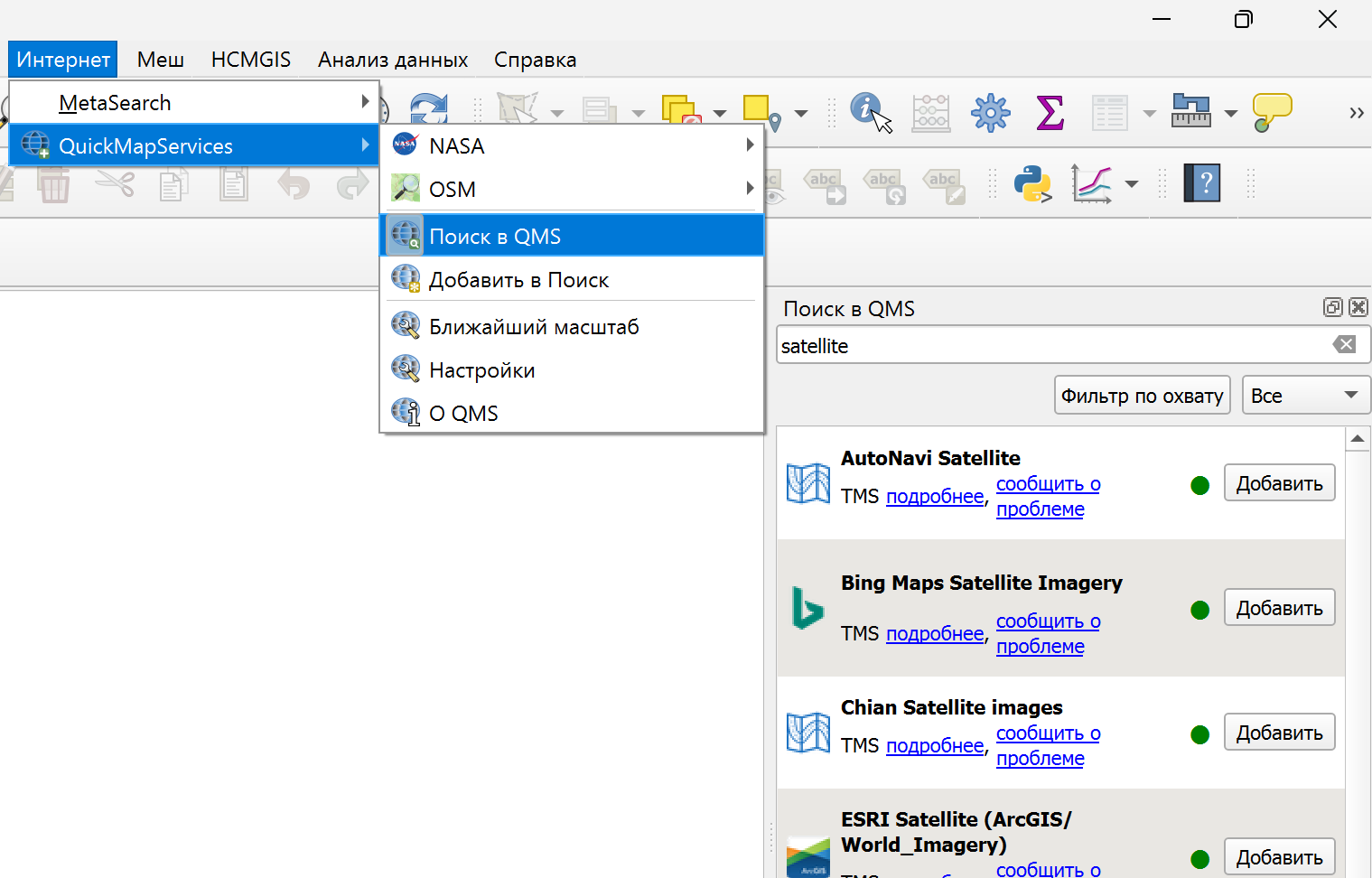Click the cut features scissors icon

[x=115, y=184]
